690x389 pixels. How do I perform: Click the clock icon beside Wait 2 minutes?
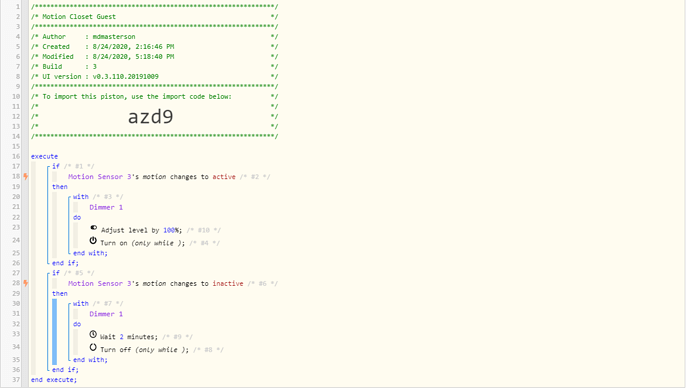click(x=93, y=334)
